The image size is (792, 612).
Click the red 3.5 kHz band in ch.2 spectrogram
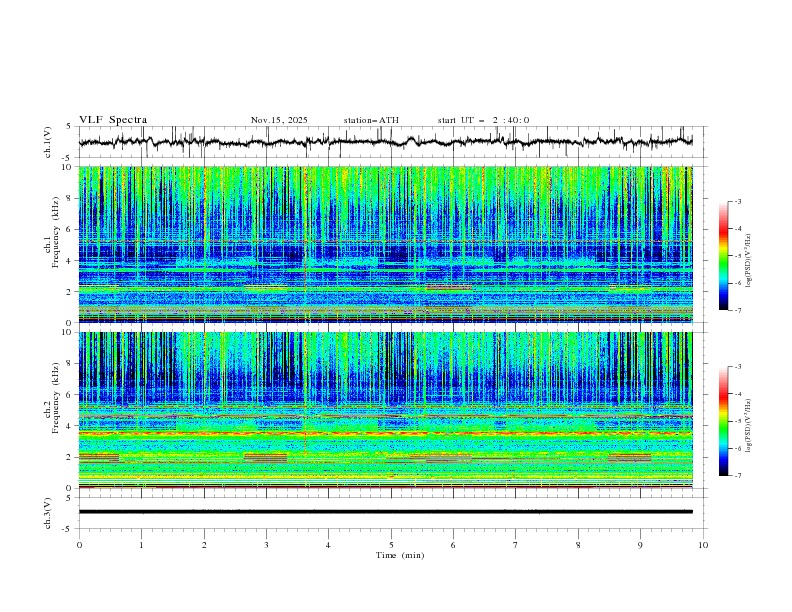click(385, 433)
